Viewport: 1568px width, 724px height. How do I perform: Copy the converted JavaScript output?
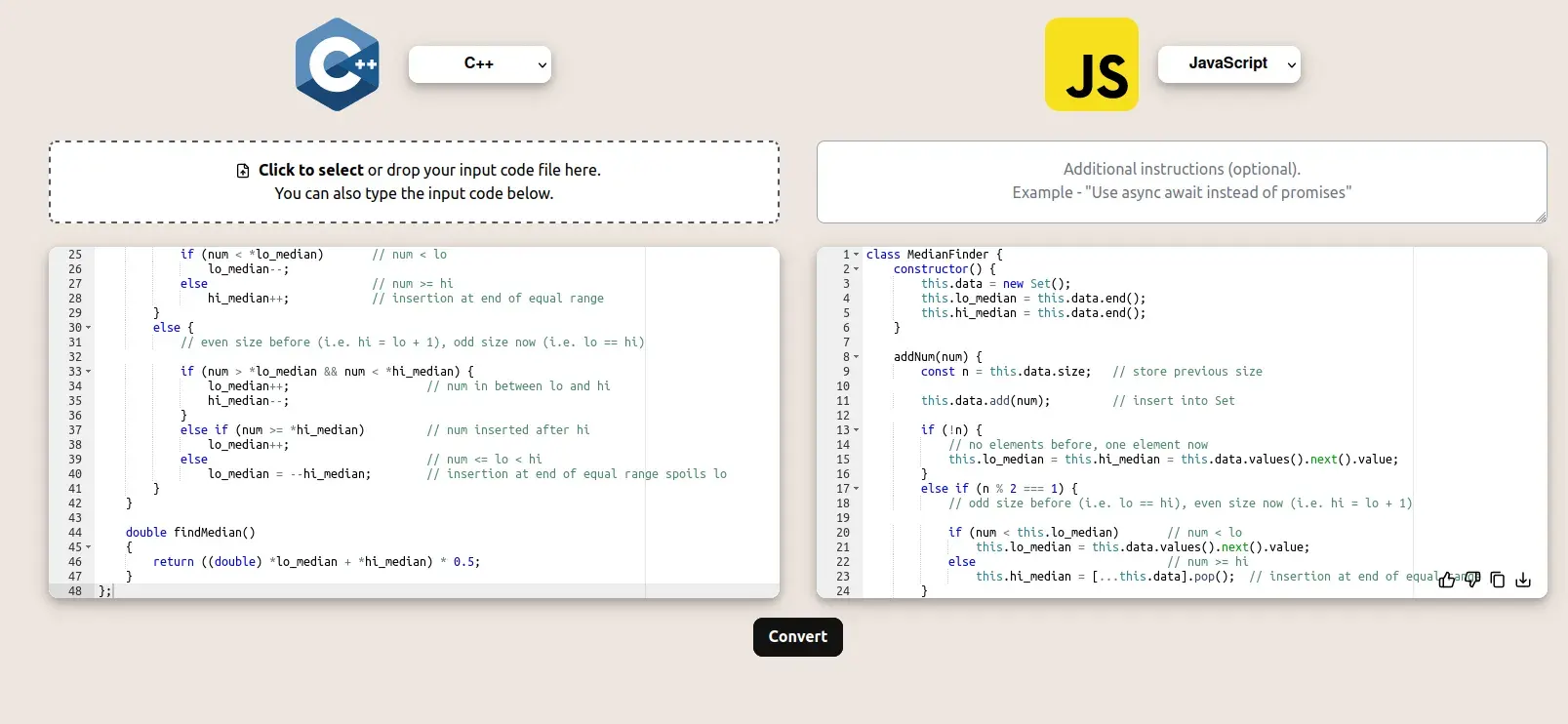coord(1498,580)
